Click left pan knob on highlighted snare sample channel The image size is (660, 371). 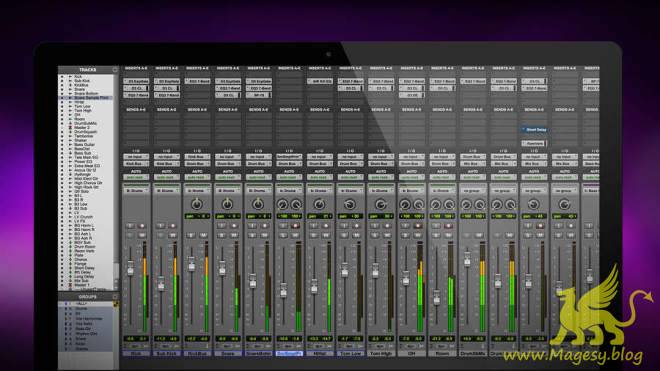tap(282, 205)
